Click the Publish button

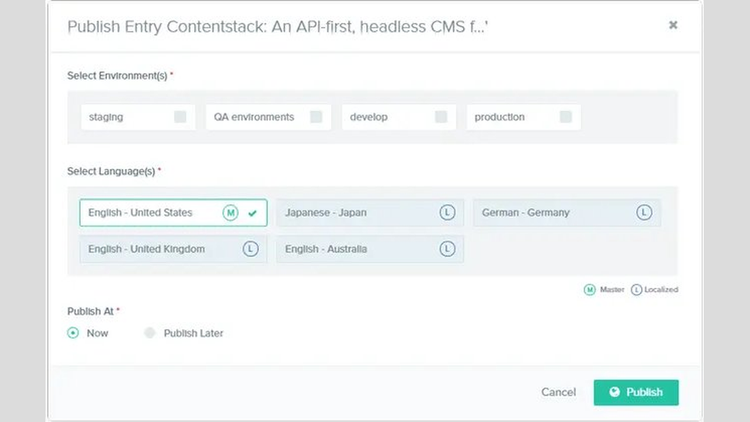636,392
